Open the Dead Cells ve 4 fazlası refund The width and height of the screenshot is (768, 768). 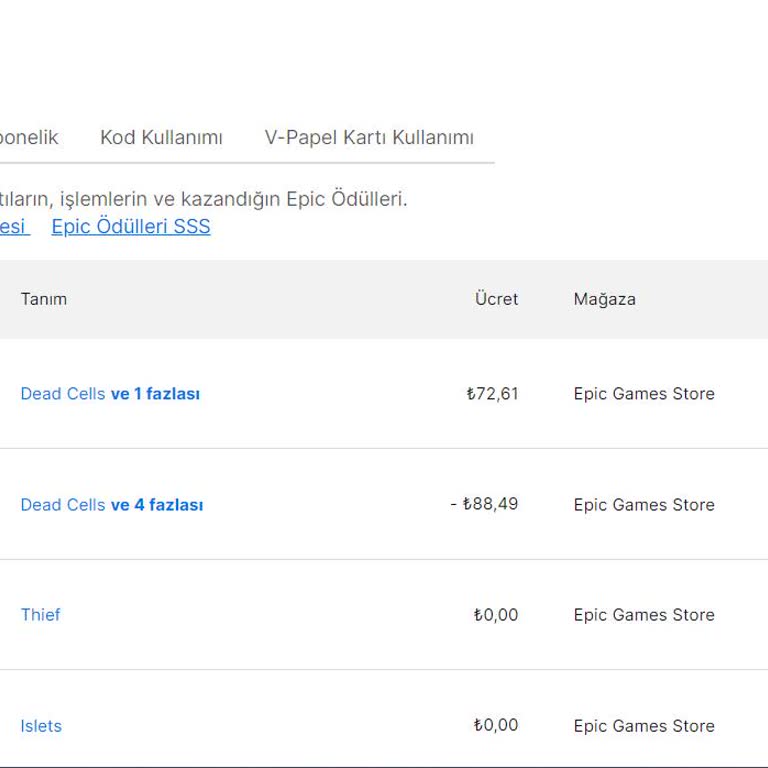(112, 504)
